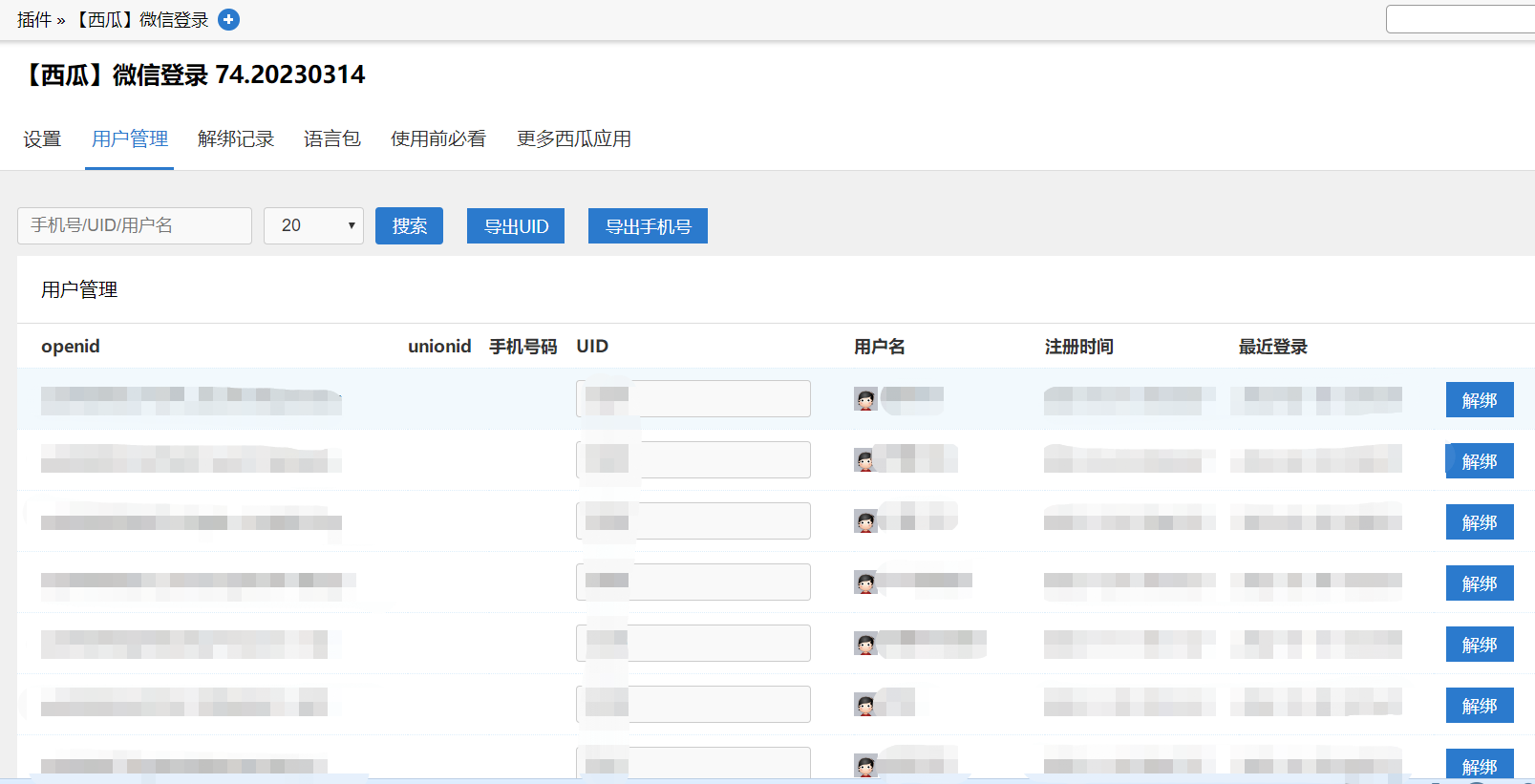Click the blue plus icon beside 微信登录 breadcrumb

pos(228,19)
